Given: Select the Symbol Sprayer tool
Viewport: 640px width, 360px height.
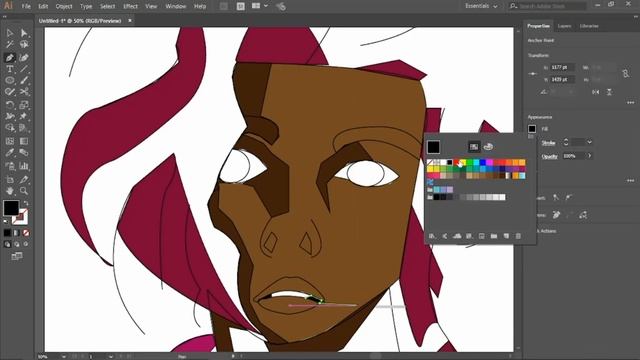Looking at the screenshot, I should click(x=10, y=166).
